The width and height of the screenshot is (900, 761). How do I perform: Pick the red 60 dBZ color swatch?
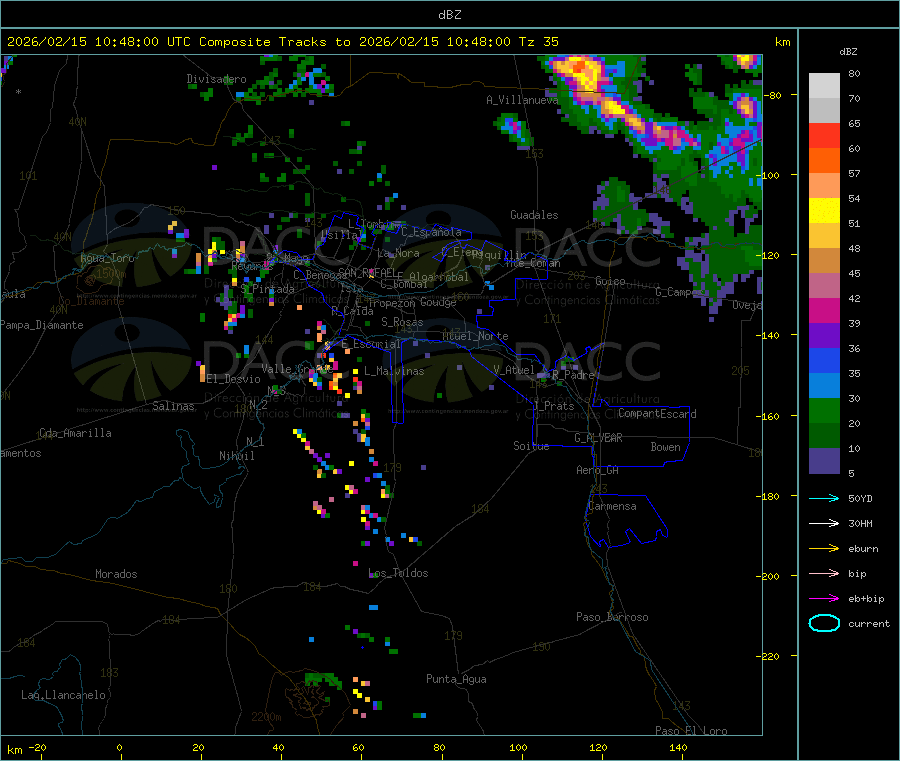coord(824,135)
